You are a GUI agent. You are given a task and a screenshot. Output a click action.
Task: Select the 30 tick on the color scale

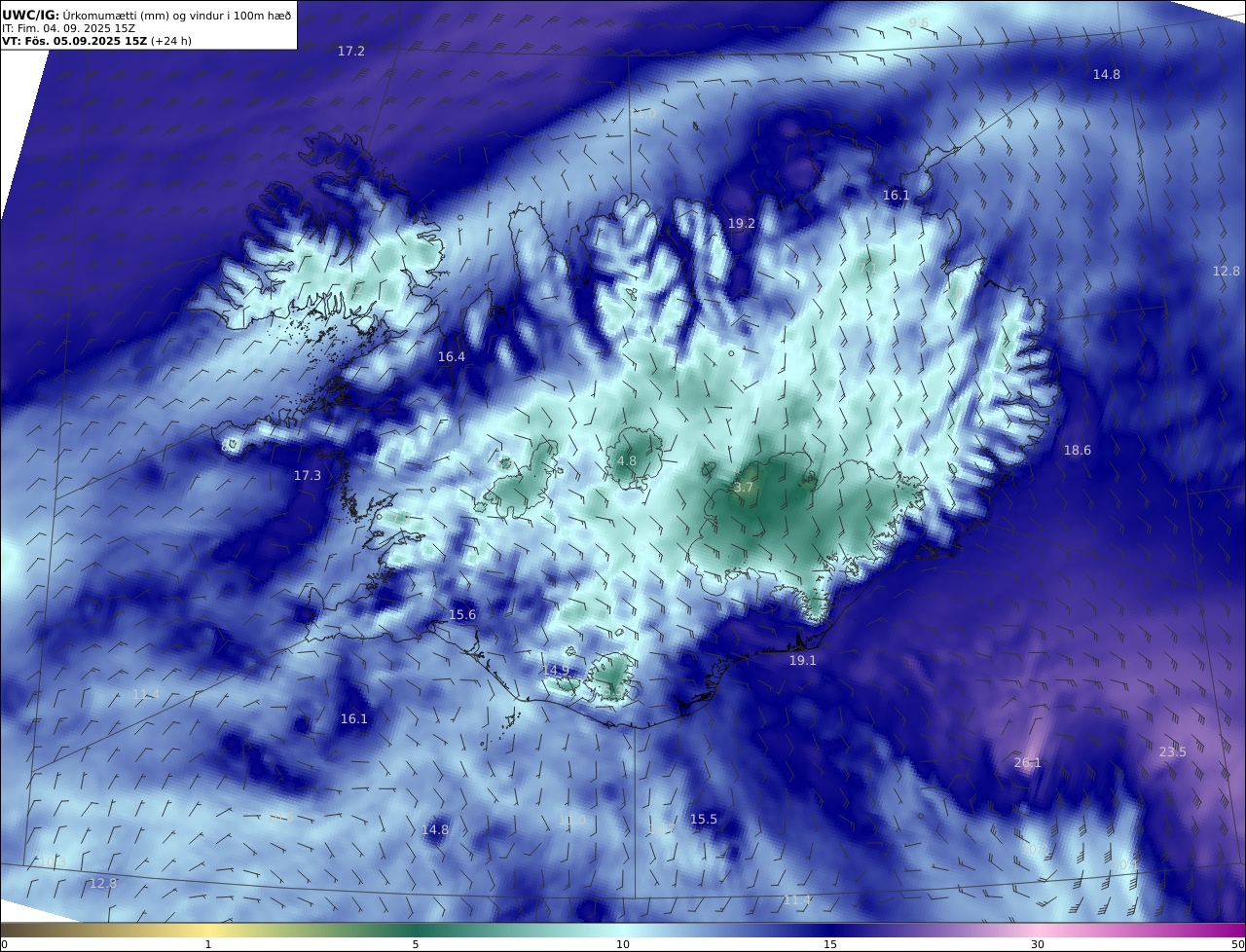click(1038, 944)
